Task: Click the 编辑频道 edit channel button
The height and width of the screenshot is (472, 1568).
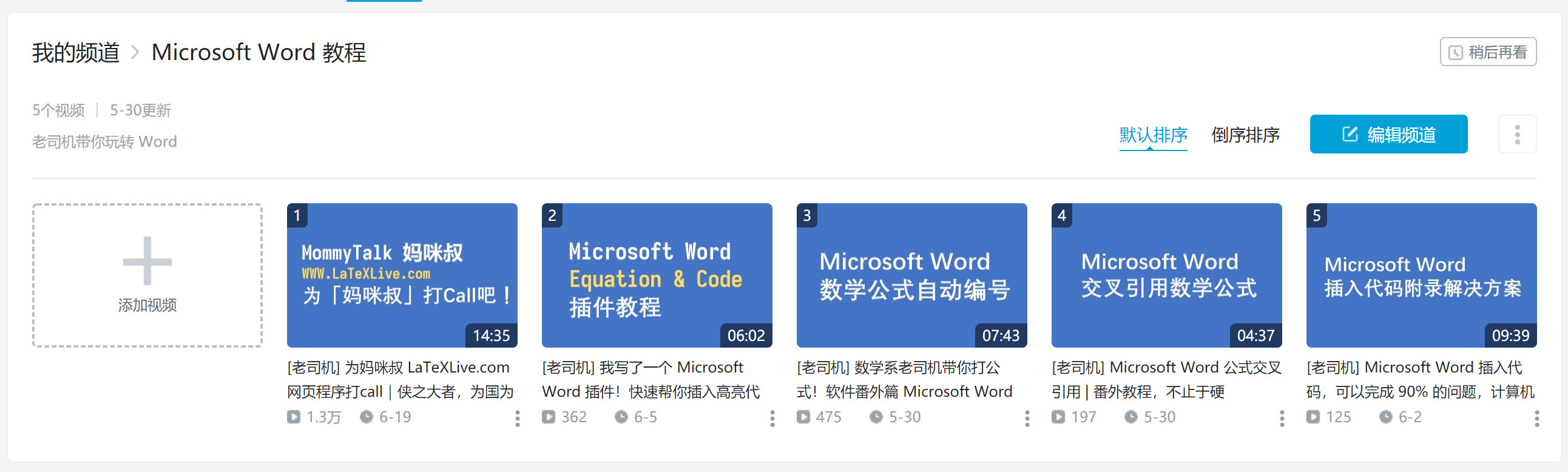Action: click(x=1388, y=135)
